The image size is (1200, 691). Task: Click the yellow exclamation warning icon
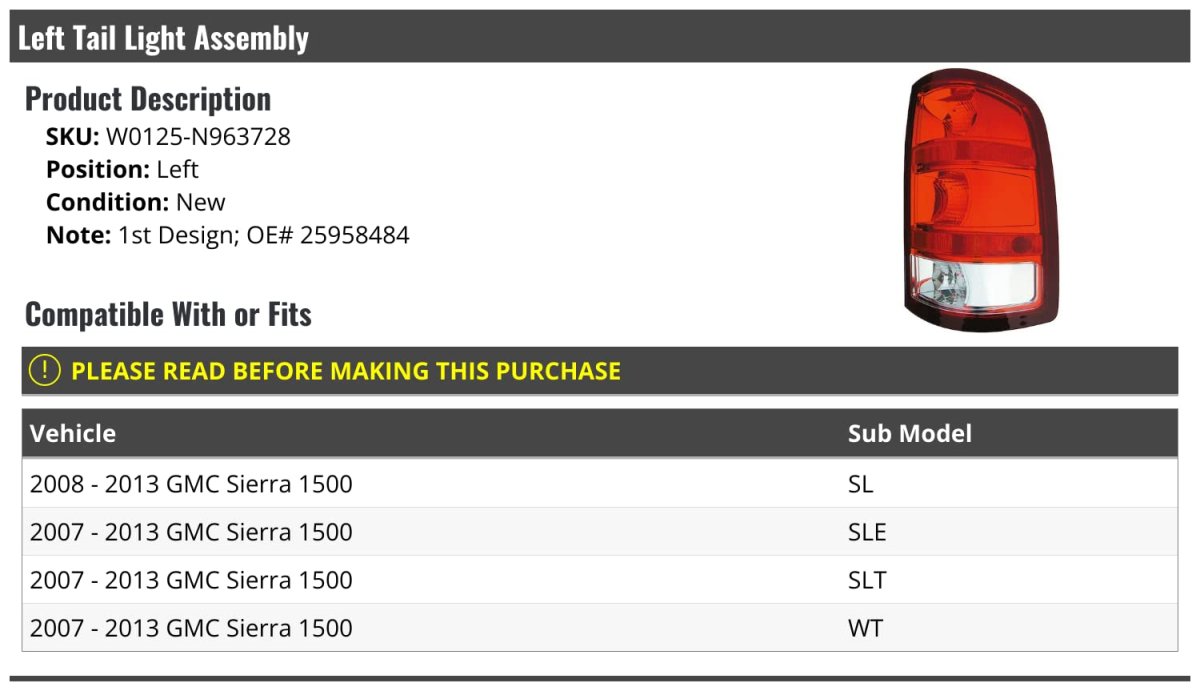[x=44, y=370]
